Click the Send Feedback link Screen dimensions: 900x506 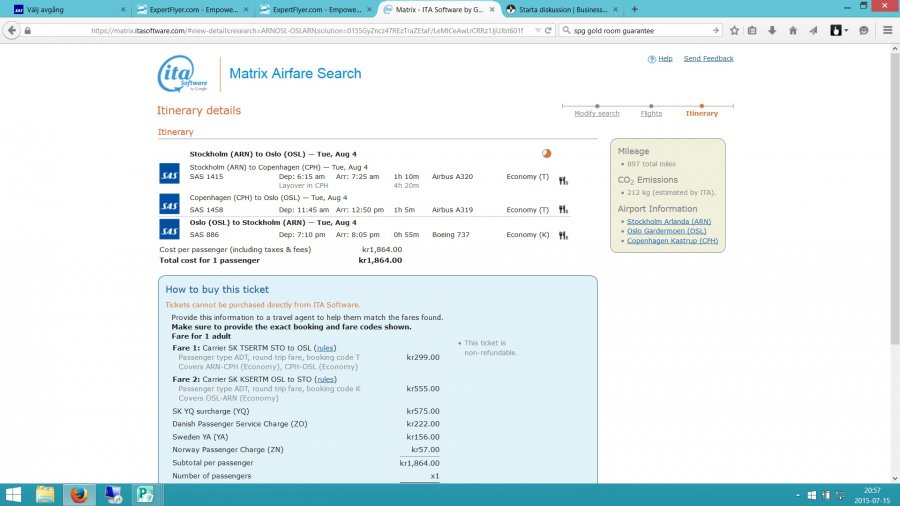coord(708,59)
